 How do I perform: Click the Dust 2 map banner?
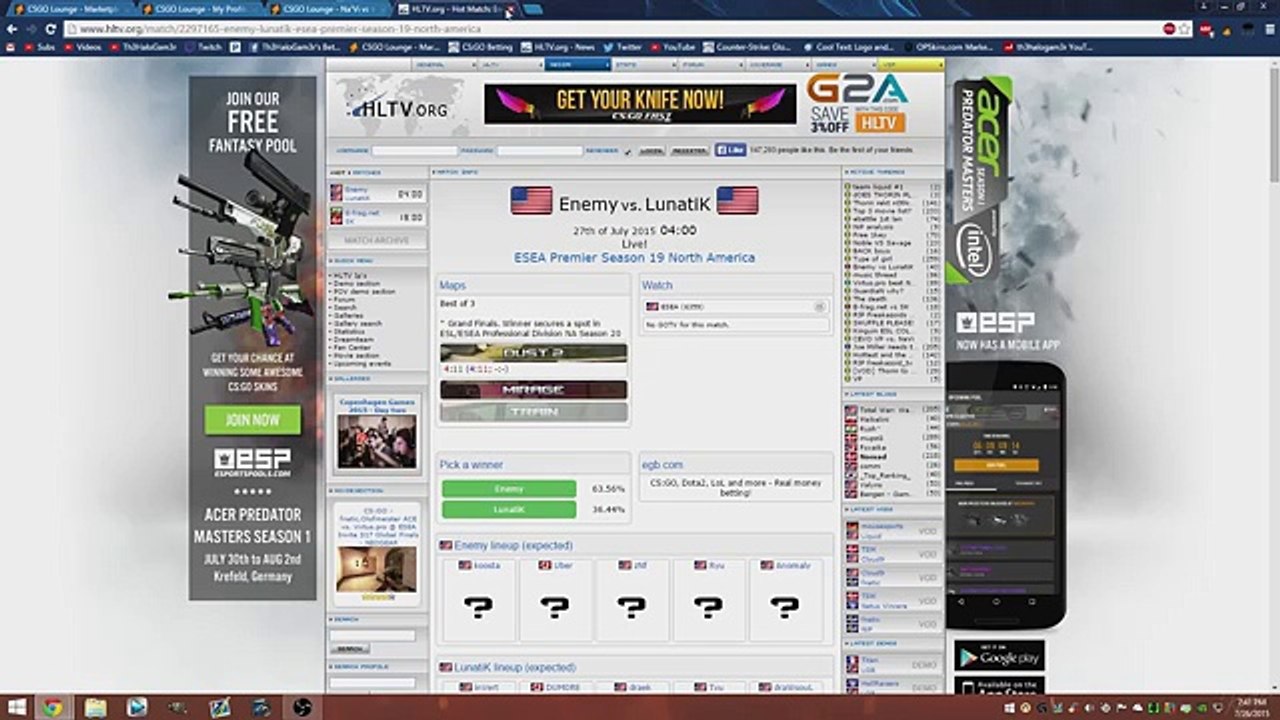[533, 353]
